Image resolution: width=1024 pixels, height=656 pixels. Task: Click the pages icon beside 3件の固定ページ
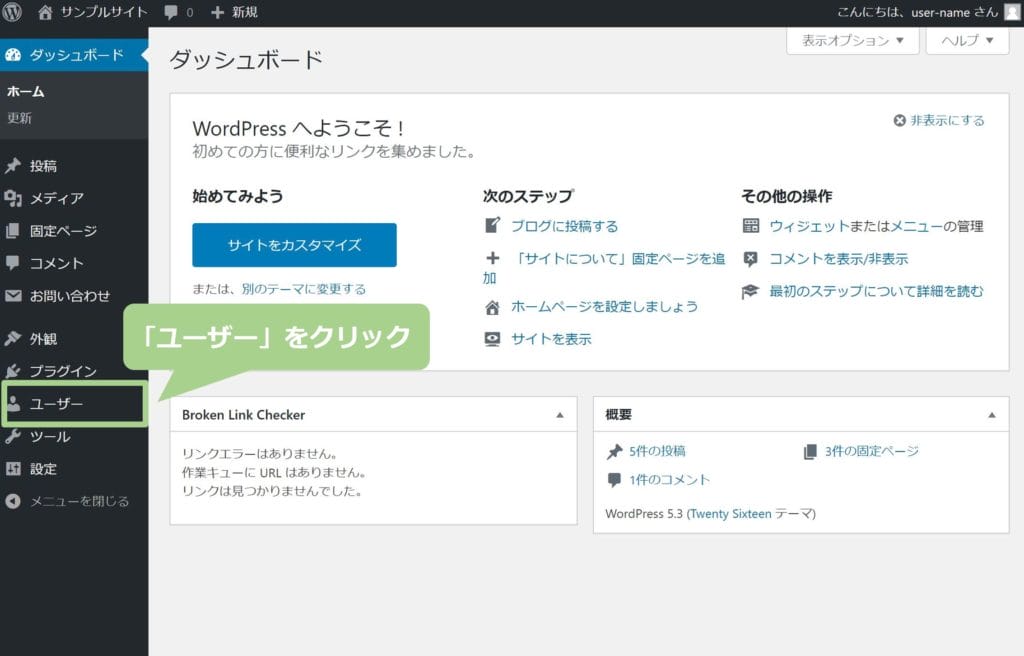point(810,451)
